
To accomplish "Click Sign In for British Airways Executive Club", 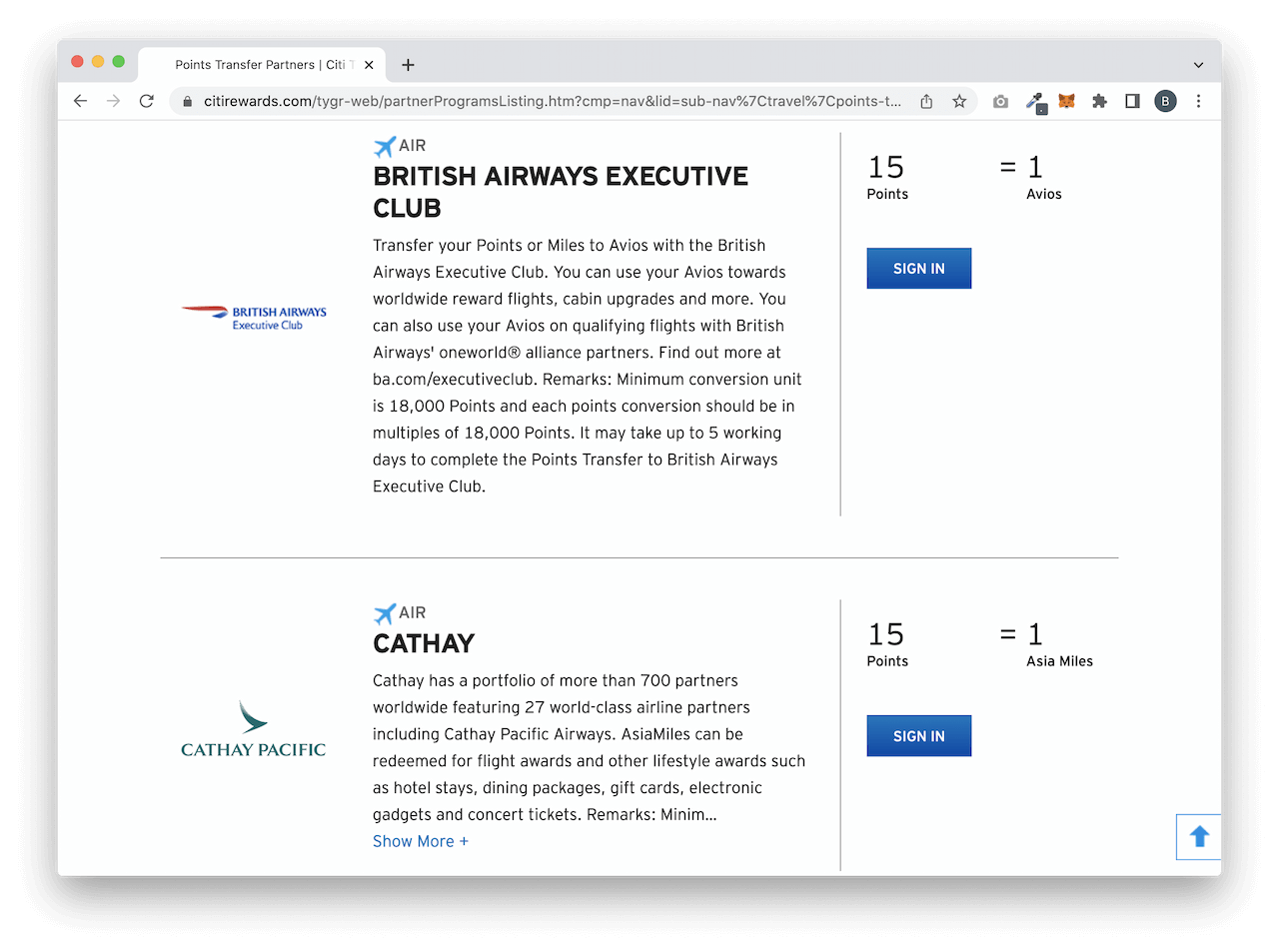I will coord(919,269).
